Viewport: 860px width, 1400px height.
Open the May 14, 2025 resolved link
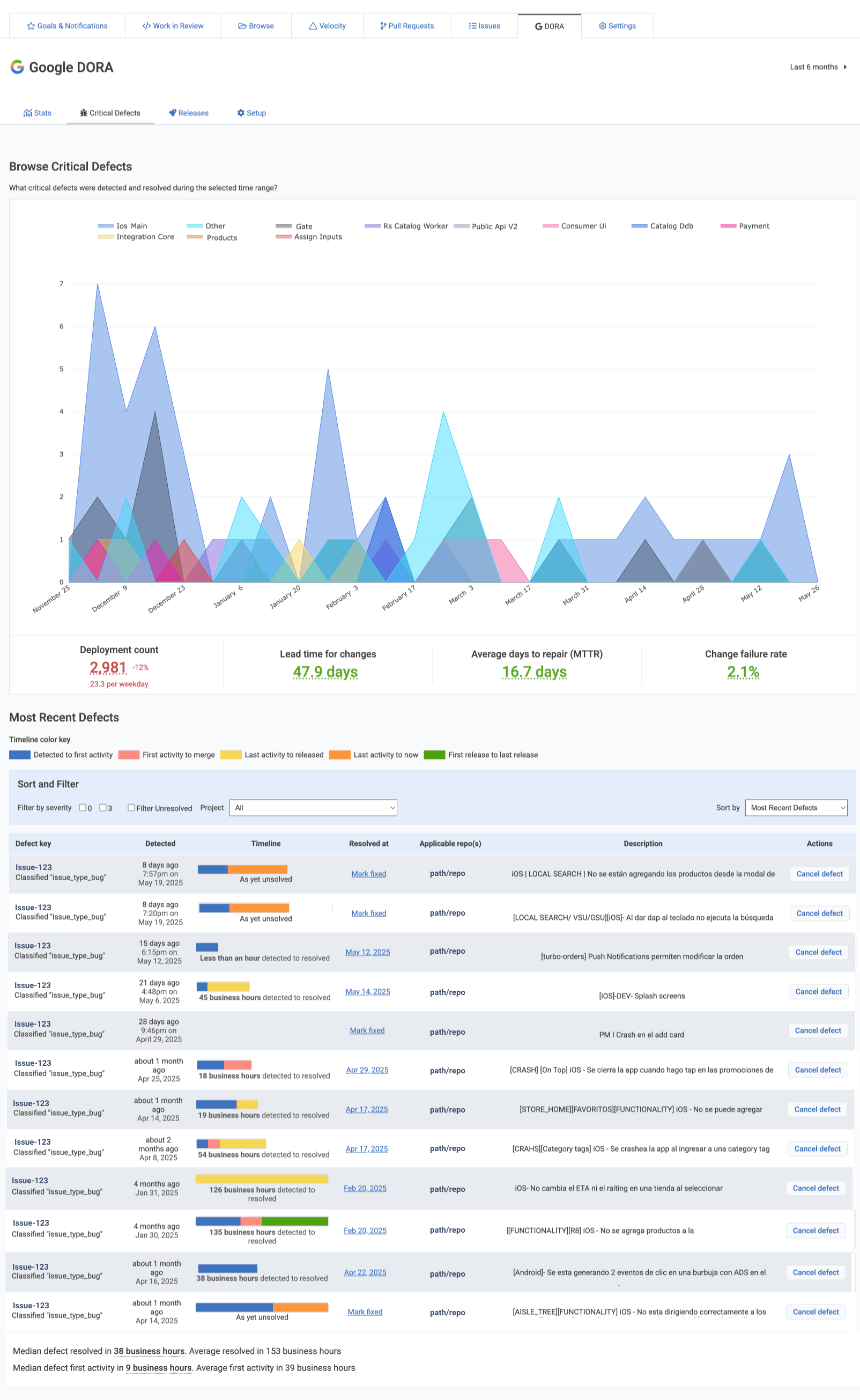tap(367, 992)
